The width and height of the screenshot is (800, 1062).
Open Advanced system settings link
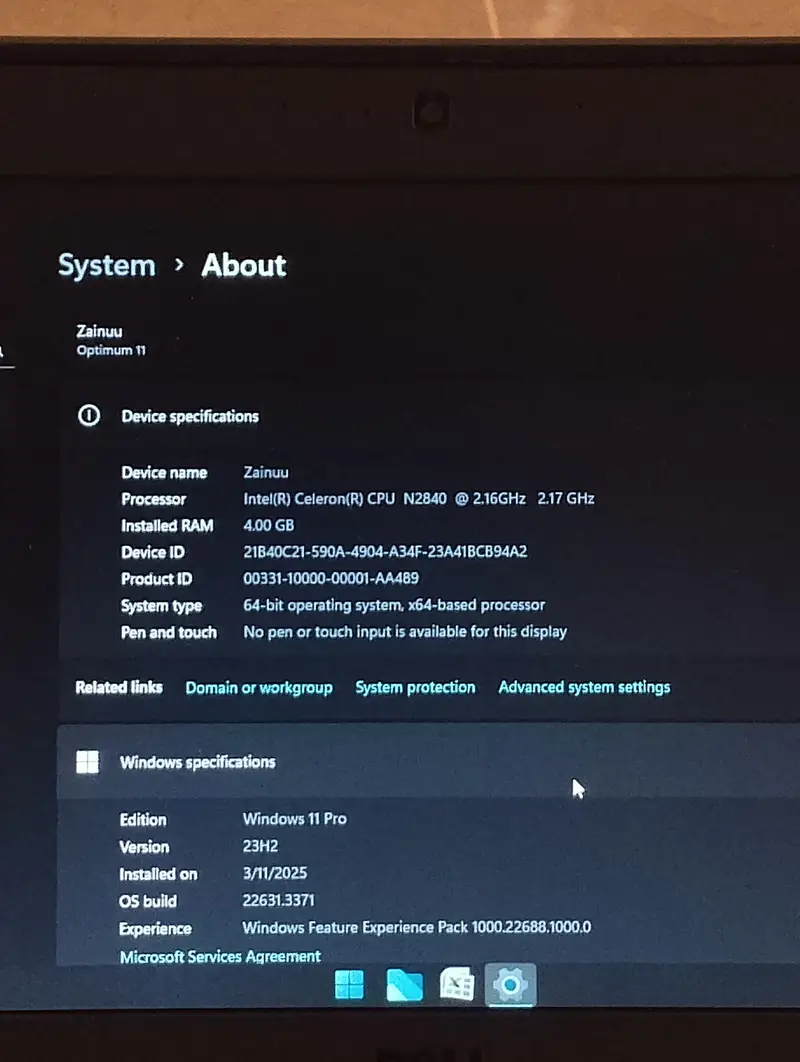pos(584,687)
